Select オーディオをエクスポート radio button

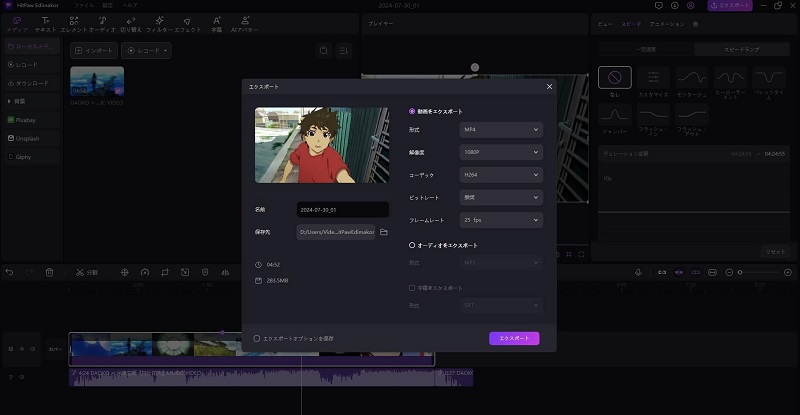(412, 245)
